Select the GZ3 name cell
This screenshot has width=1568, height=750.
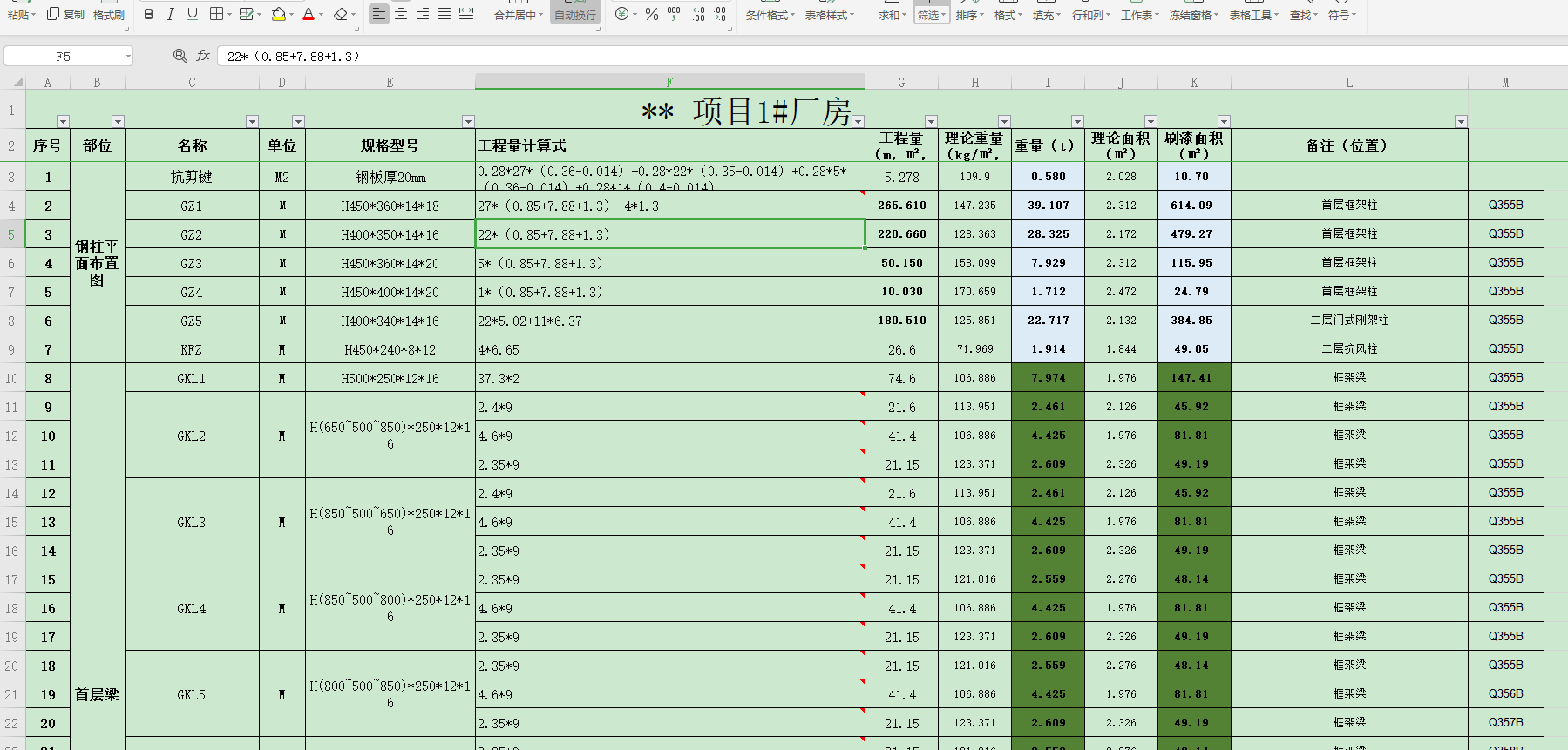pyautogui.click(x=192, y=263)
